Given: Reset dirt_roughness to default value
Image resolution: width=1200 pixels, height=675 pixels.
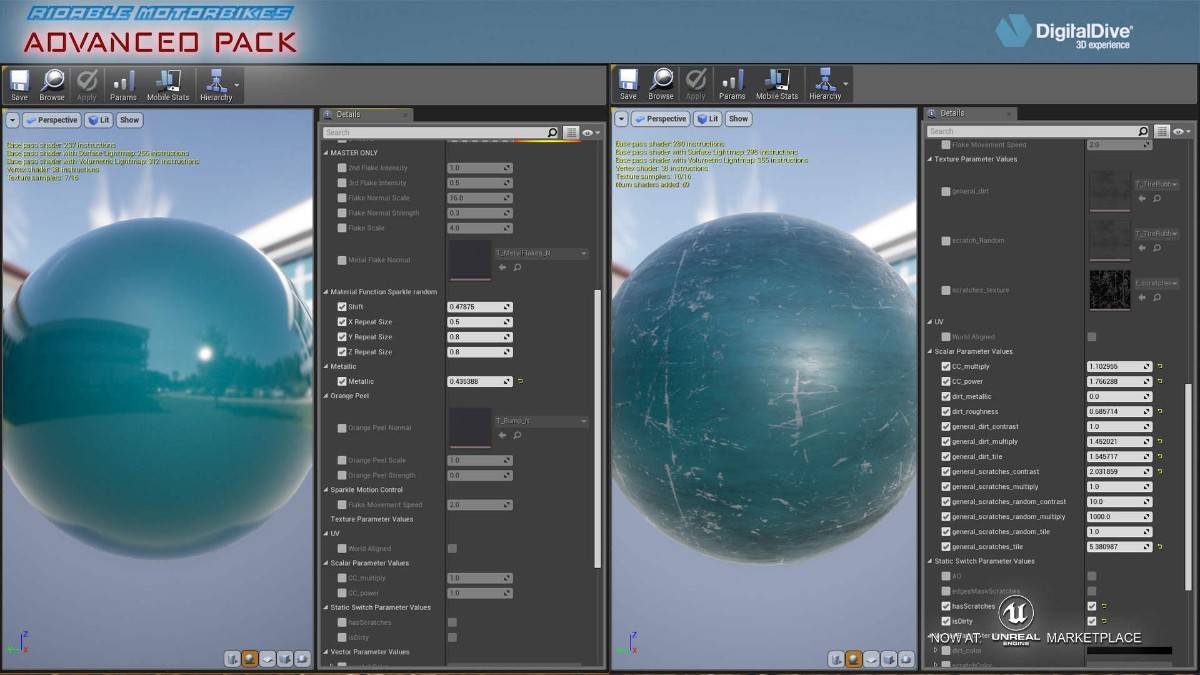Looking at the screenshot, I should pos(1160,412).
